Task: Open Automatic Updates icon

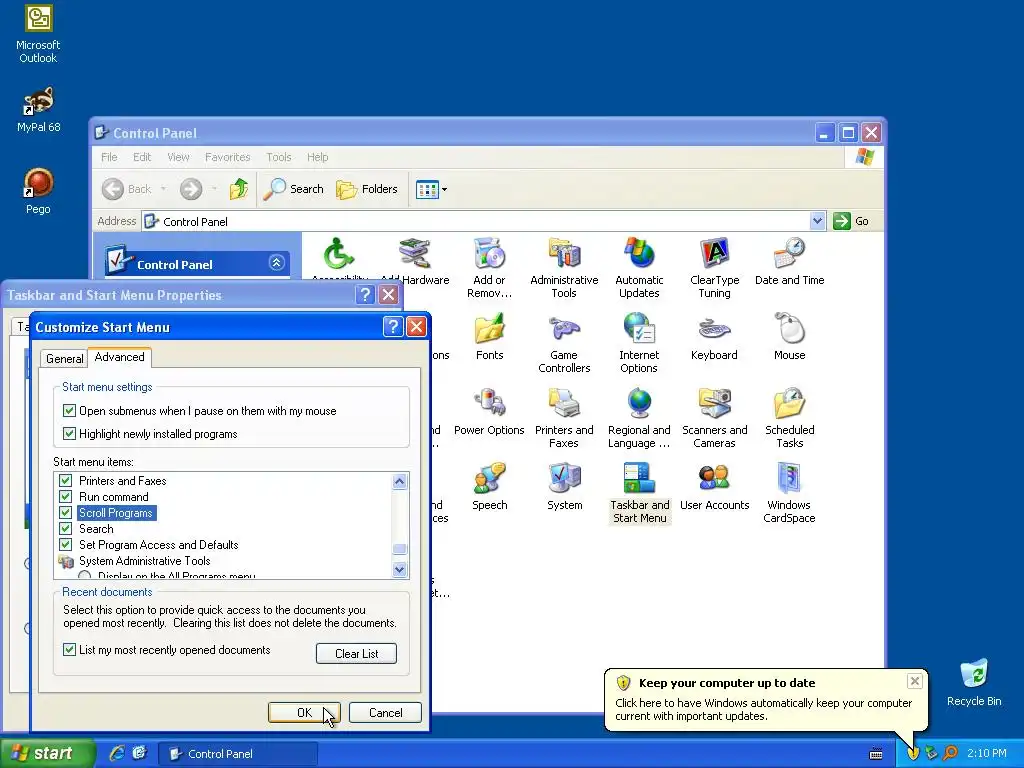Action: point(639,268)
